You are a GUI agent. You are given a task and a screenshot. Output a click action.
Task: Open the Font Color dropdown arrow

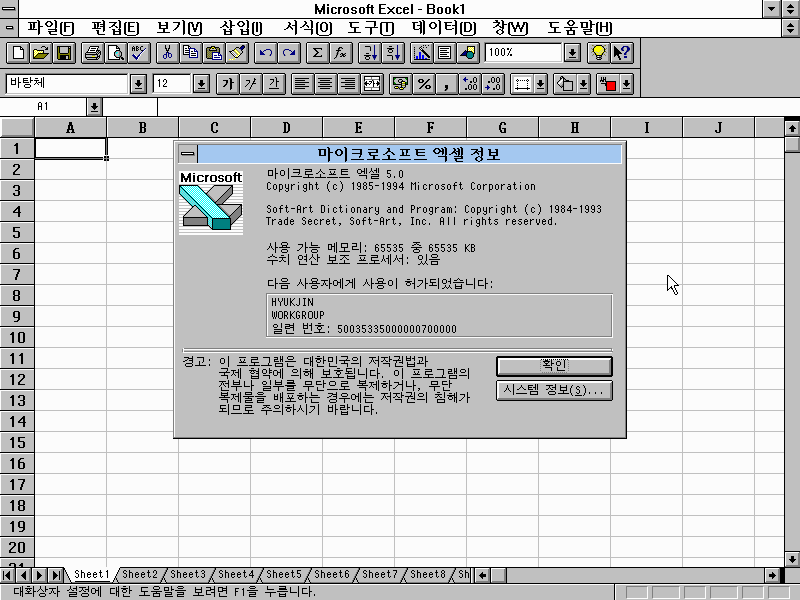coord(627,84)
